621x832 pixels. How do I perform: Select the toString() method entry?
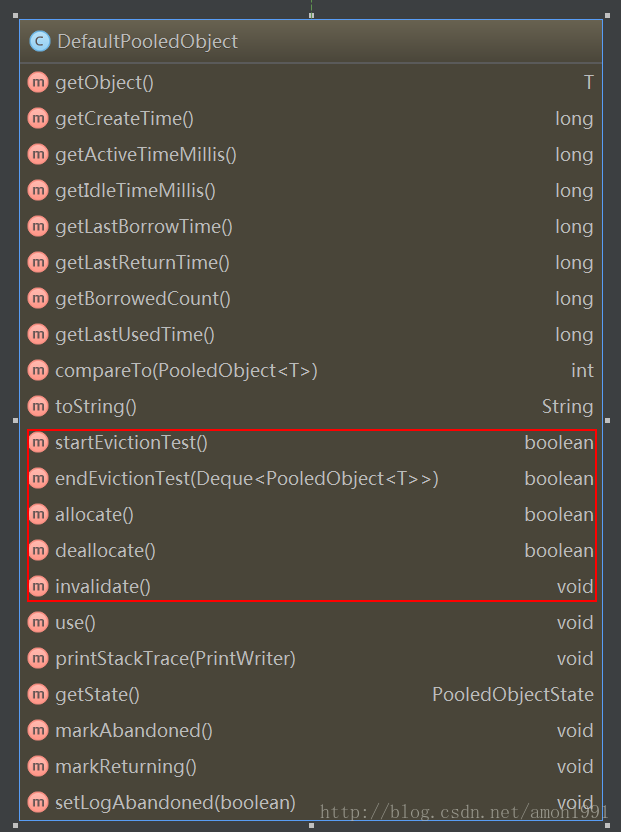pyautogui.click(x=311, y=406)
